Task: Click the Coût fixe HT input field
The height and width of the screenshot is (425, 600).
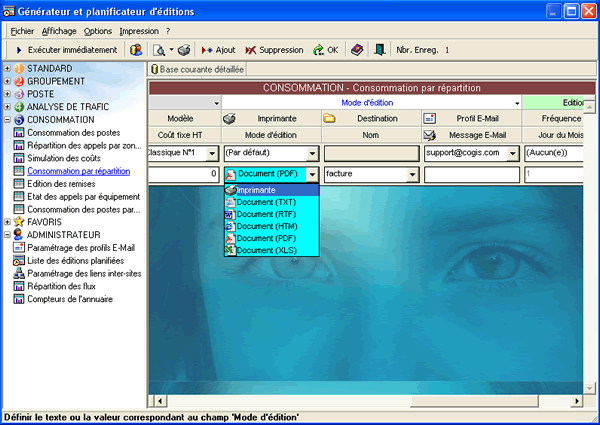Action: tap(184, 174)
